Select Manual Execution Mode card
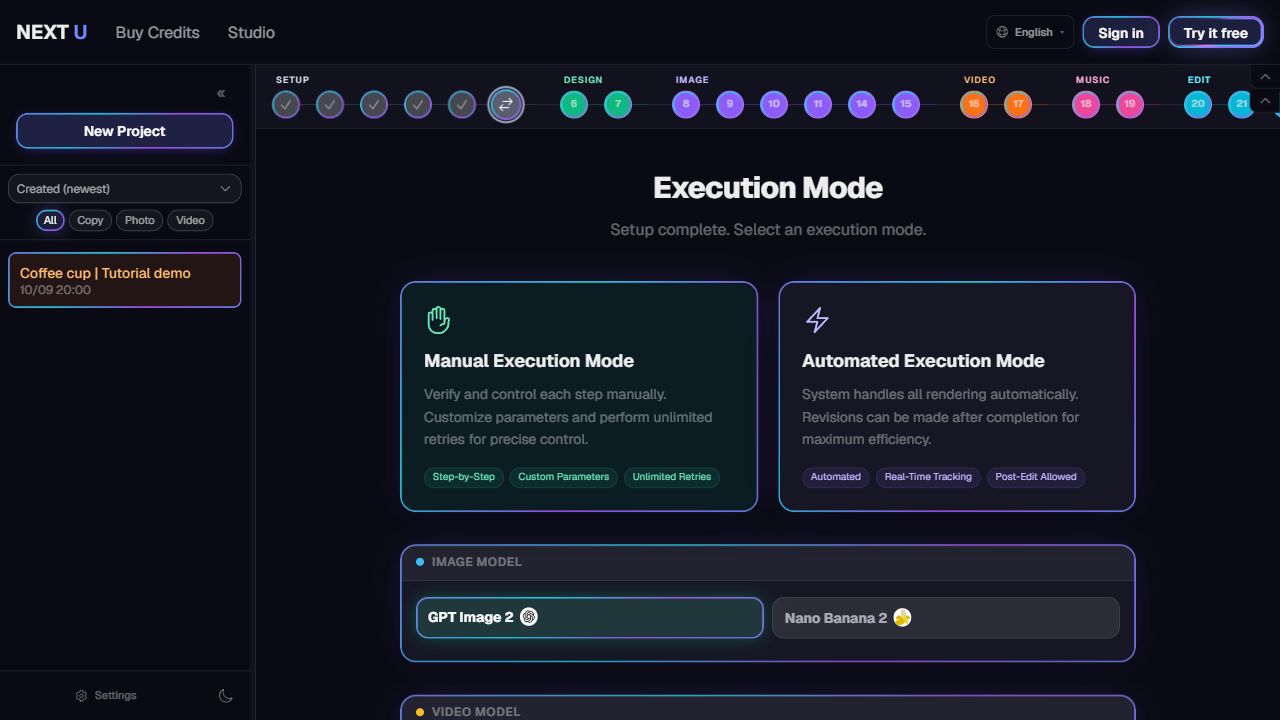 579,397
